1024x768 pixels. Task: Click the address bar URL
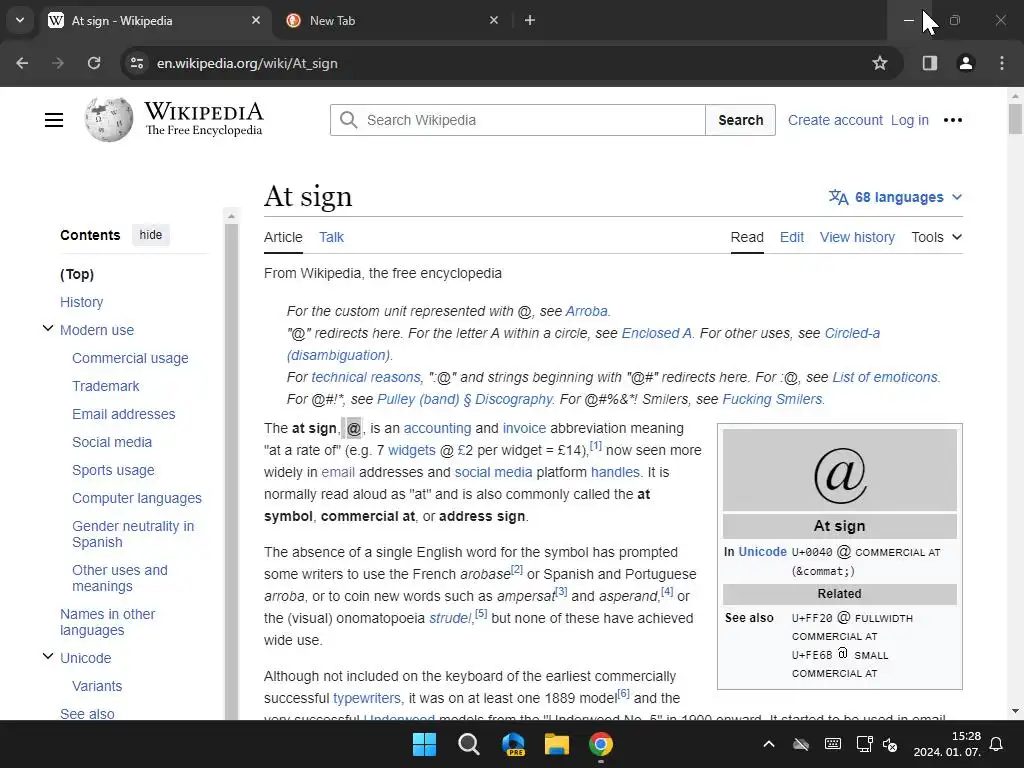tap(247, 63)
